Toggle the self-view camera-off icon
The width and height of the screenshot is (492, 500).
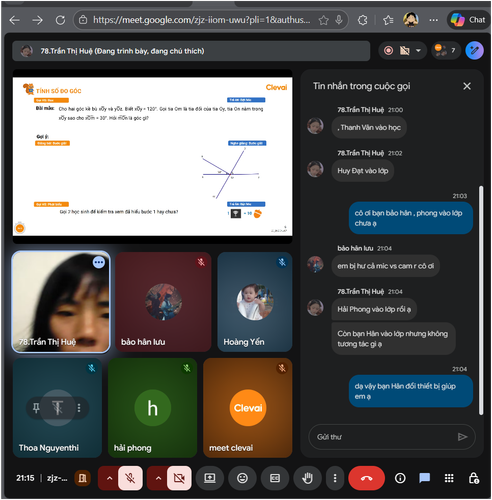tap(404, 51)
